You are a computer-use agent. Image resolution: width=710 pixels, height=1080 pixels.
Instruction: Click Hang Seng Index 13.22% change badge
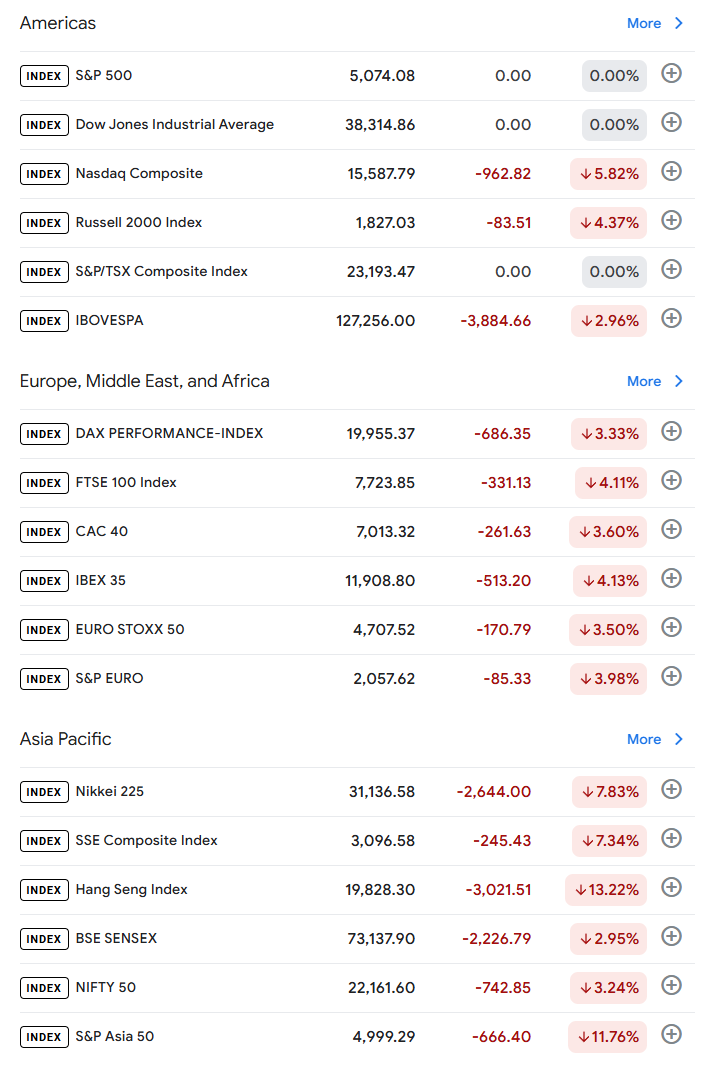[x=605, y=890]
